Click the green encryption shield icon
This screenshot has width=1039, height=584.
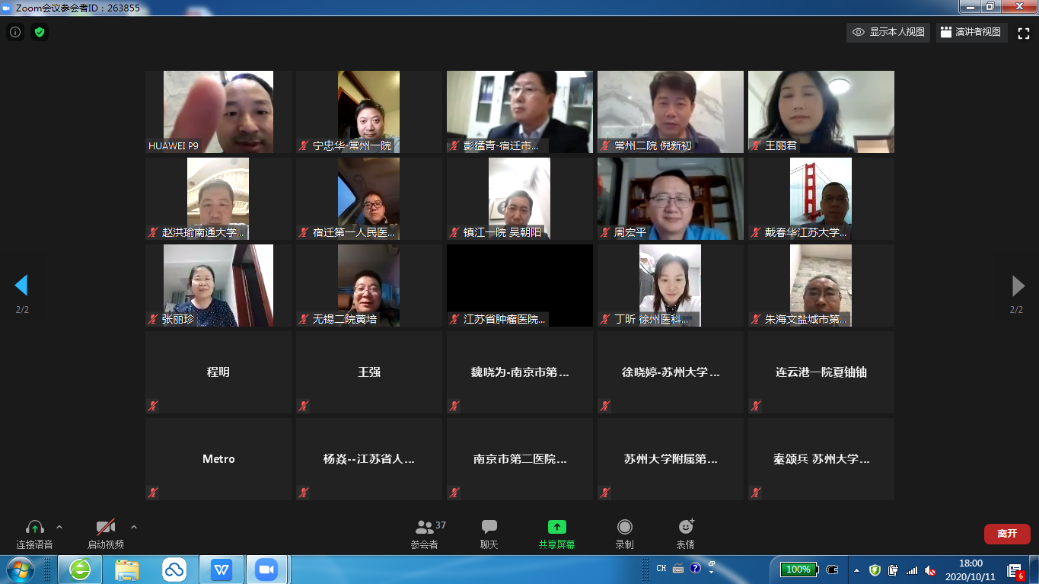click(40, 32)
